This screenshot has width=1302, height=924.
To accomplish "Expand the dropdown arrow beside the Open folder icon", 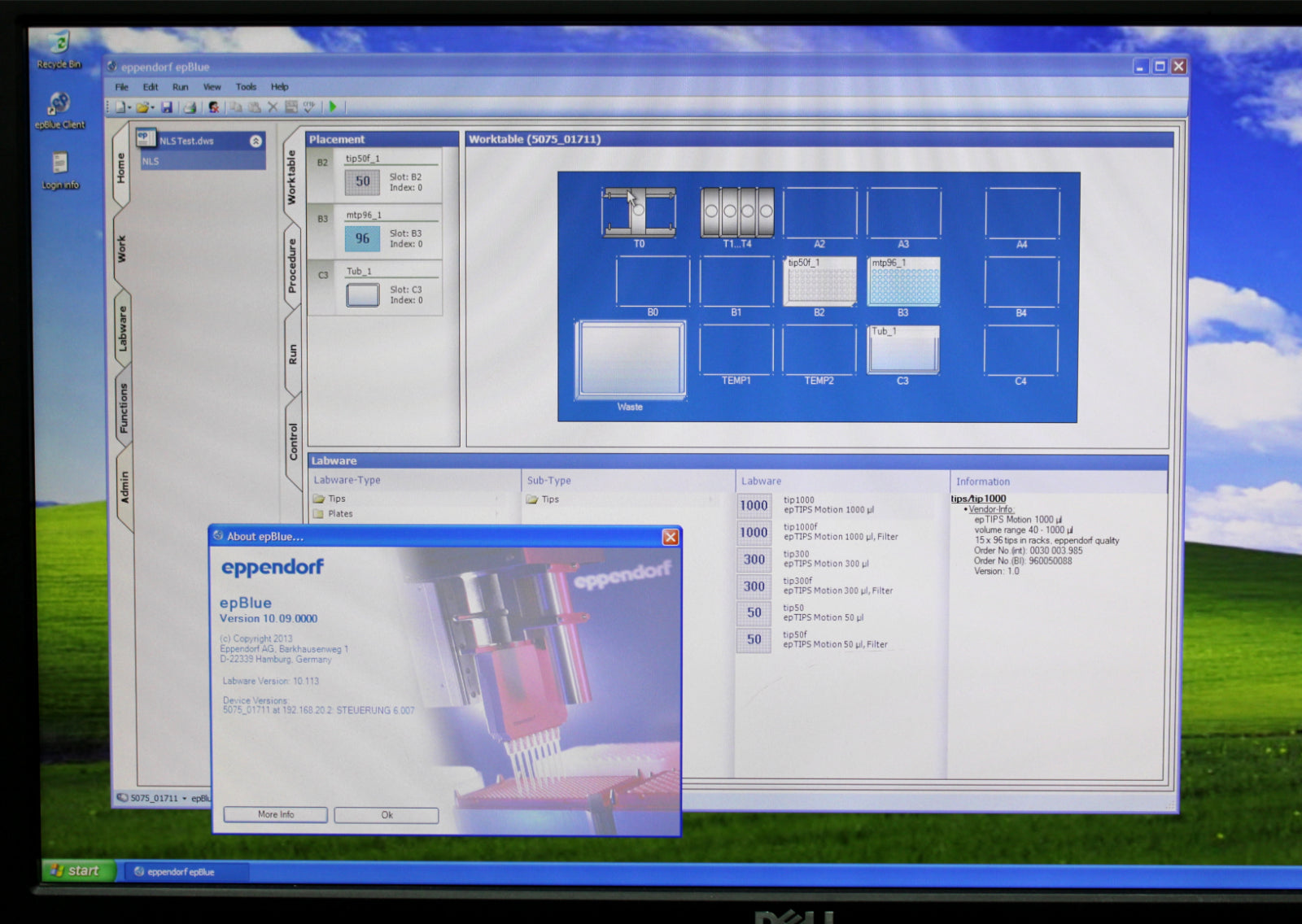I will (153, 107).
